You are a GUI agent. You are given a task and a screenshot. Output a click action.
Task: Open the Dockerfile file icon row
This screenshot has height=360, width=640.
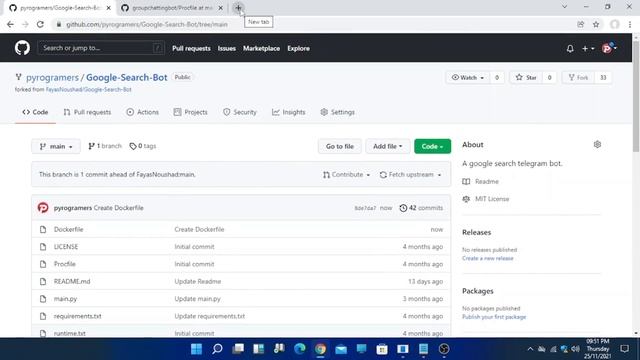point(43,229)
